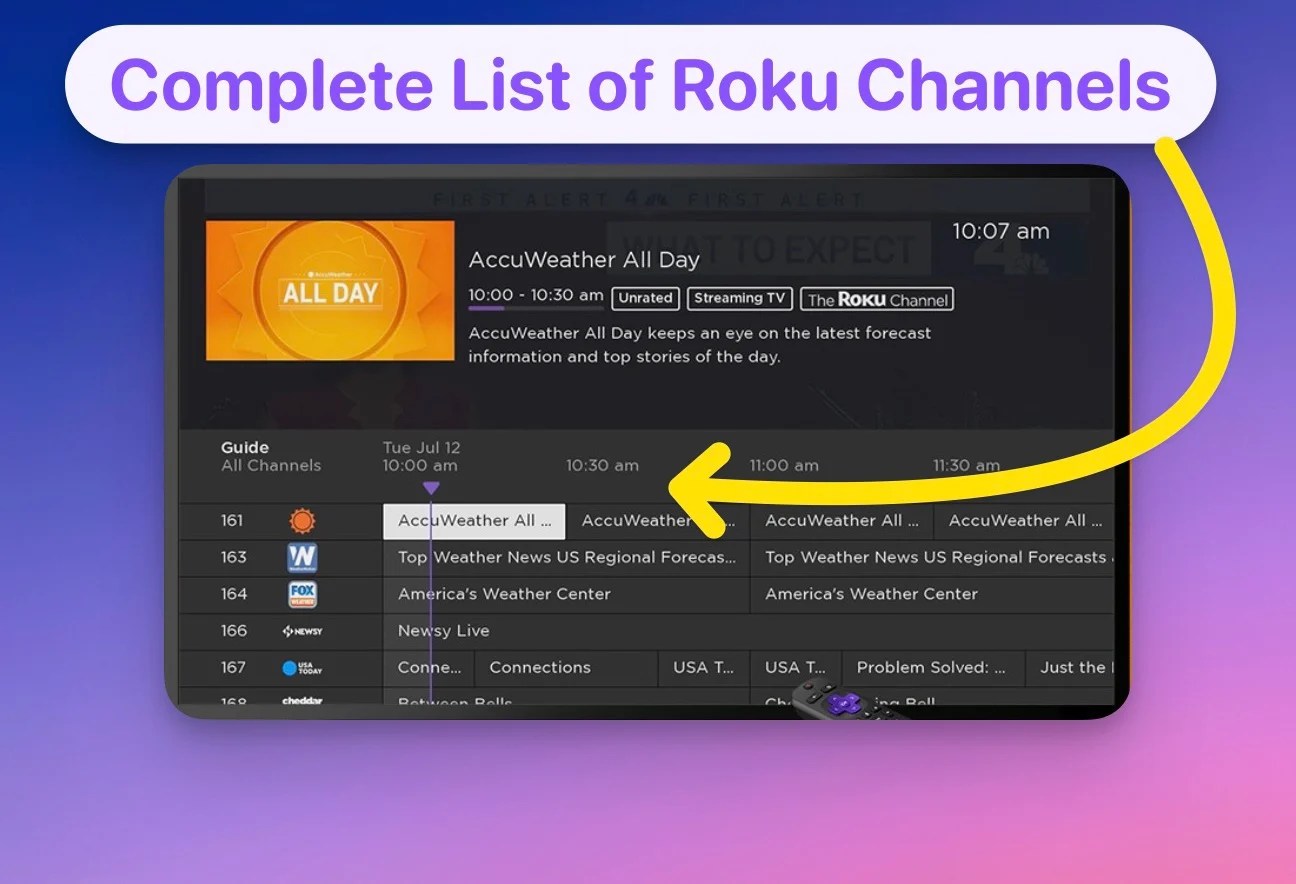Viewport: 1296px width, 884px height.
Task: Select the 10:00 am Top Weather News cell
Action: 566,558
